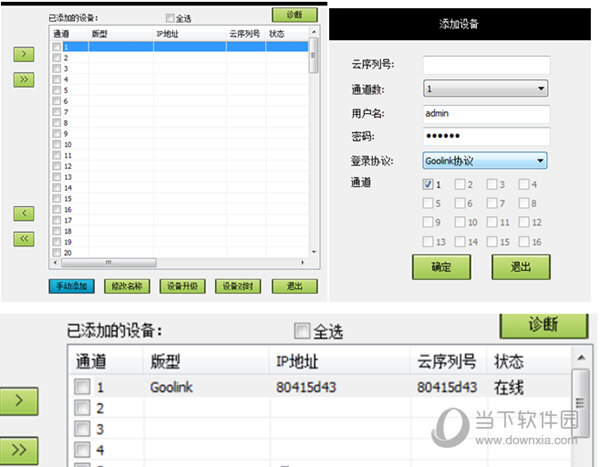Tick checkbox of row 2 in bottom list

click(82, 408)
